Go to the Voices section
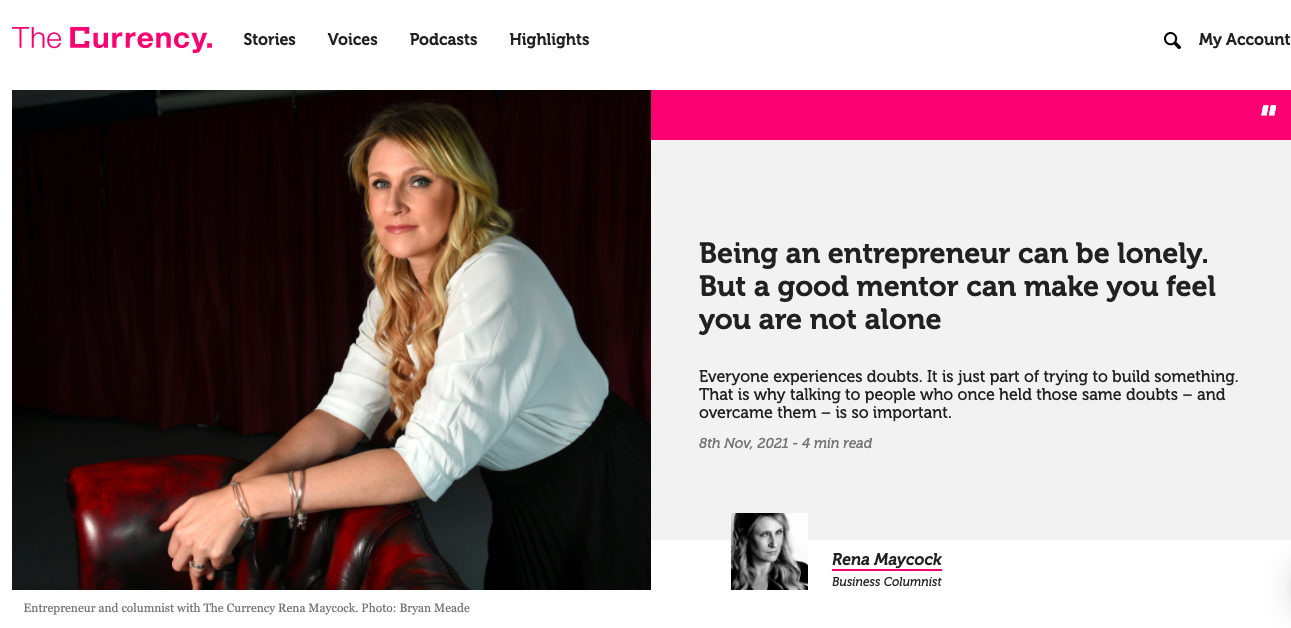1291x628 pixels. click(352, 40)
